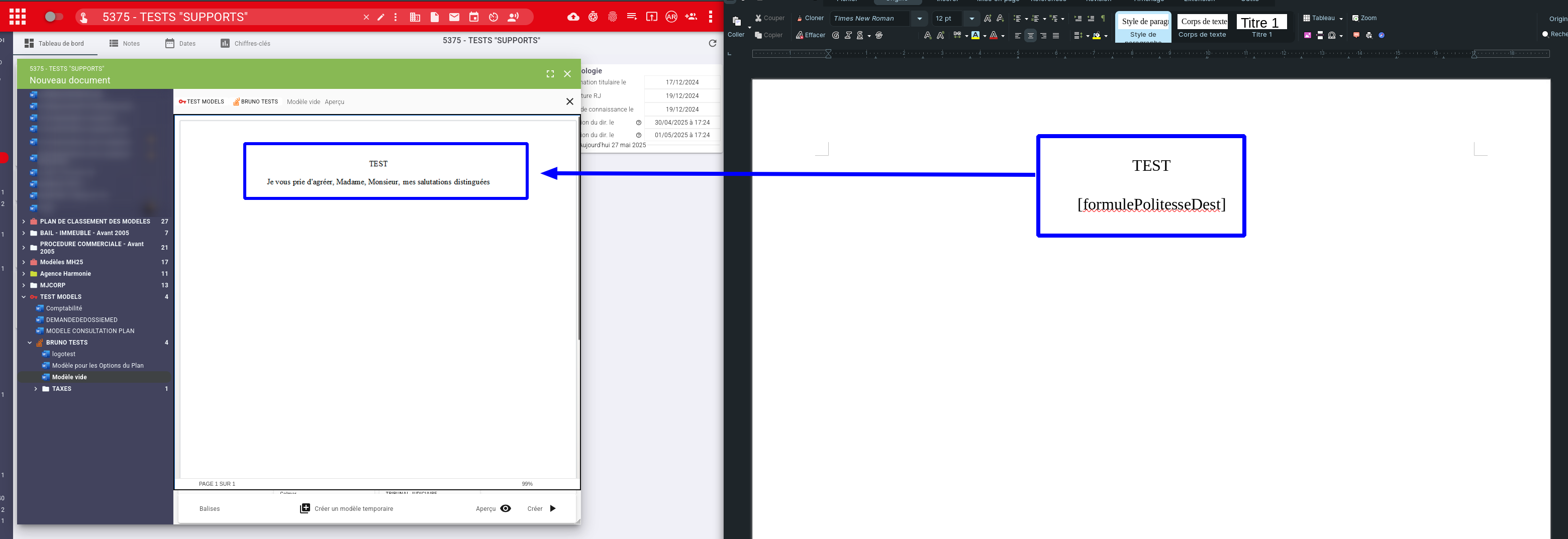This screenshot has width=1568, height=539.
Task: Justify text in Writer
Action: [x=1056, y=35]
